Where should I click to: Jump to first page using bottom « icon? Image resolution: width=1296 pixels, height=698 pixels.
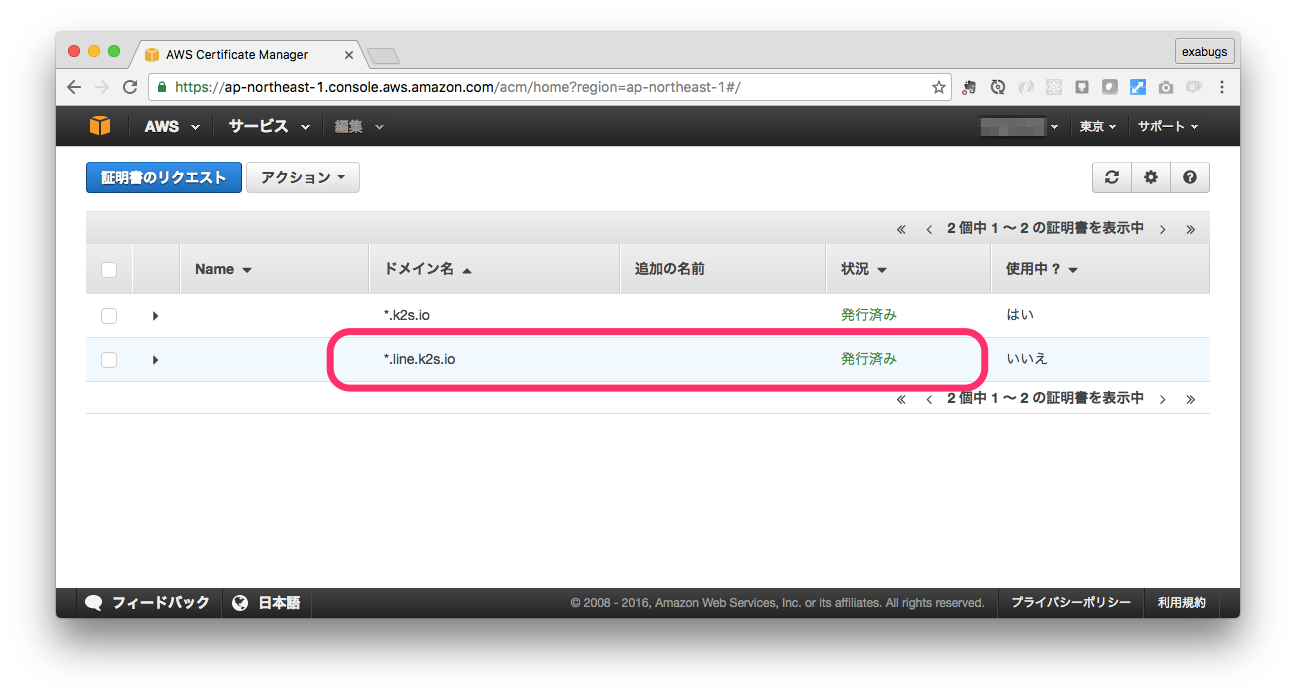click(901, 399)
